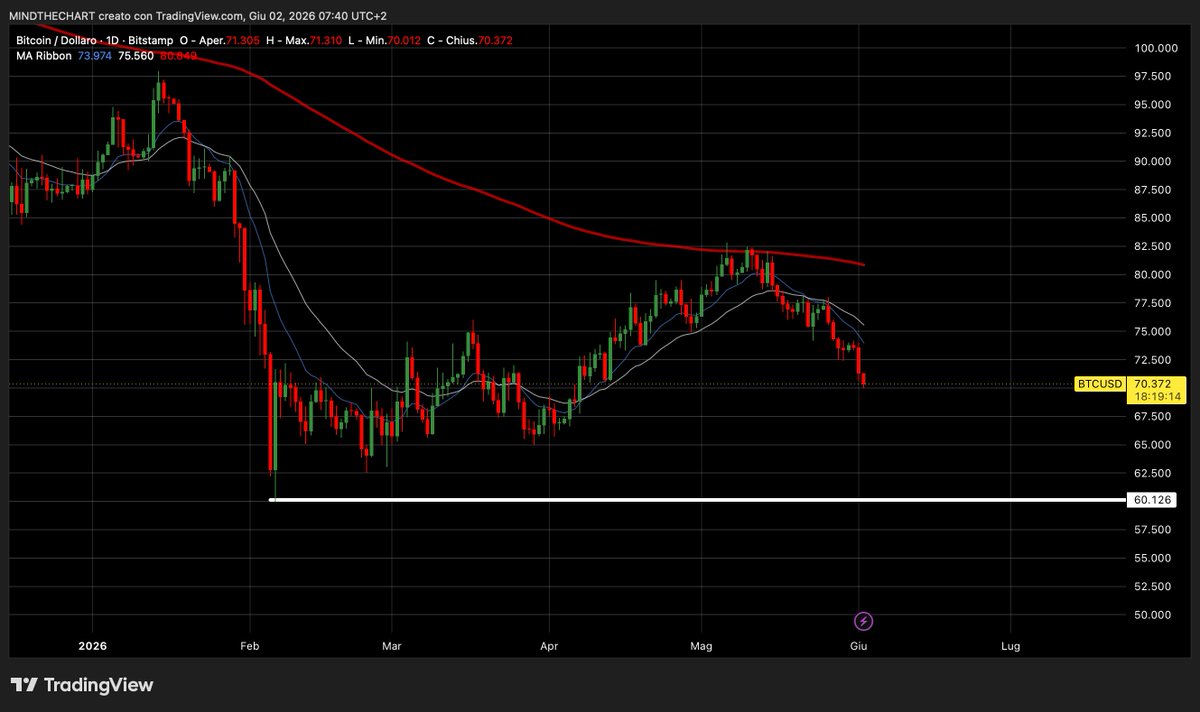Click the 18:19:14 candle countdown timer
This screenshot has height=712, width=1200.
pos(1158,397)
